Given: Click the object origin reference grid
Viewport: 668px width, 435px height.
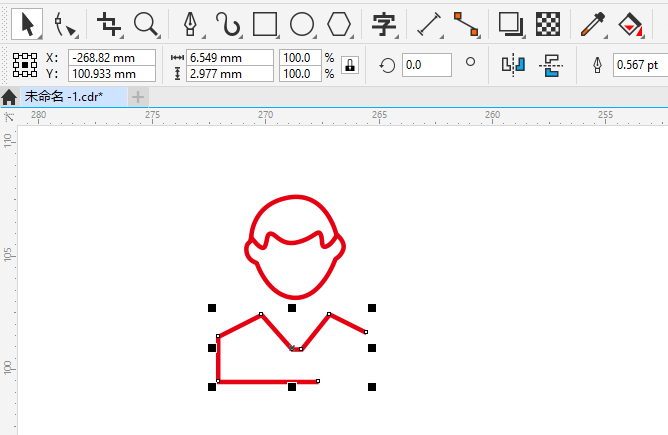Looking at the screenshot, I should (25, 65).
